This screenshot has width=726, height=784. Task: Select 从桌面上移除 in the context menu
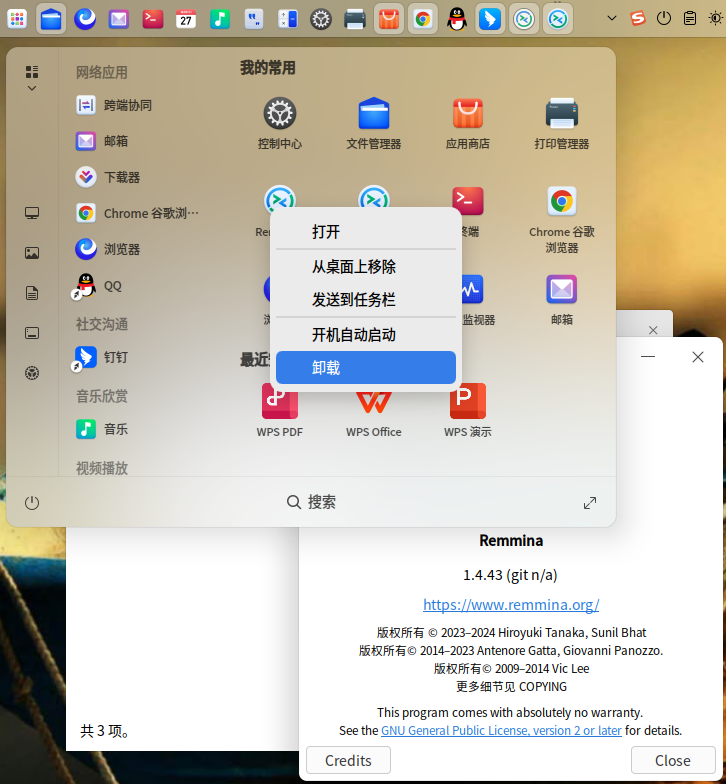[366, 266]
